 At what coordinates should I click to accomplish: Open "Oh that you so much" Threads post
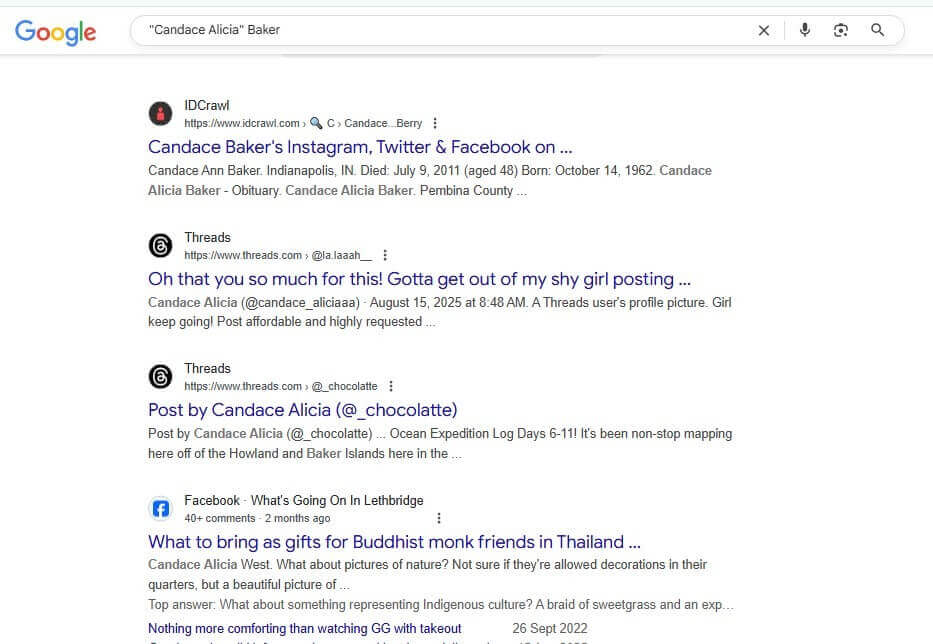(x=419, y=279)
